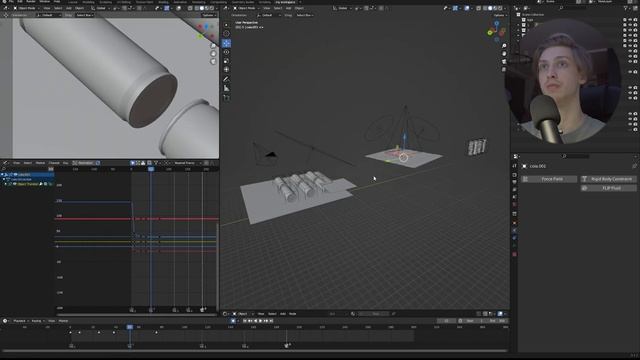
Task: Open the Physics properties tab icon
Action: tap(515, 231)
